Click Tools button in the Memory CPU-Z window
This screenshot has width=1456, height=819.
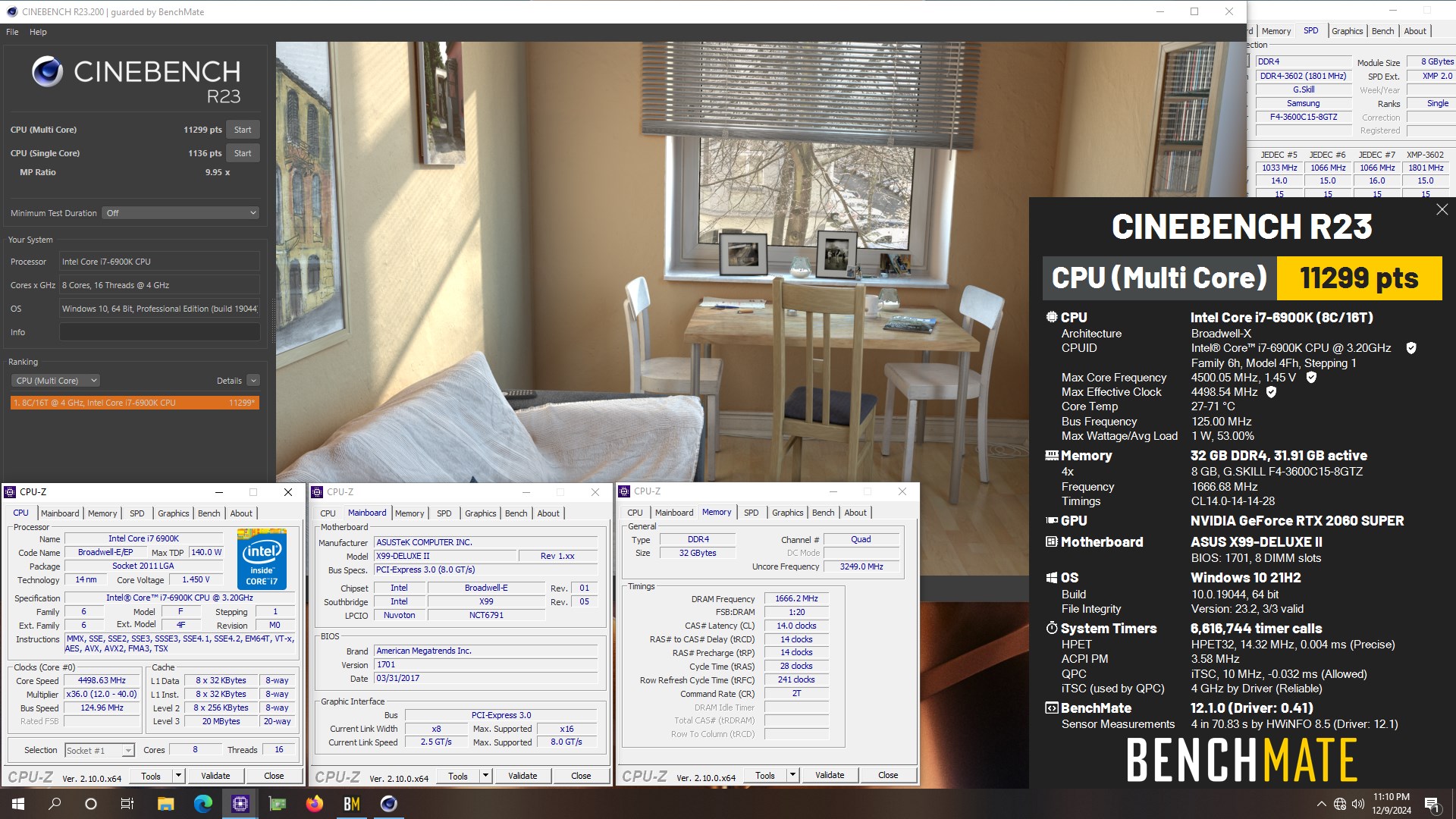point(765,775)
